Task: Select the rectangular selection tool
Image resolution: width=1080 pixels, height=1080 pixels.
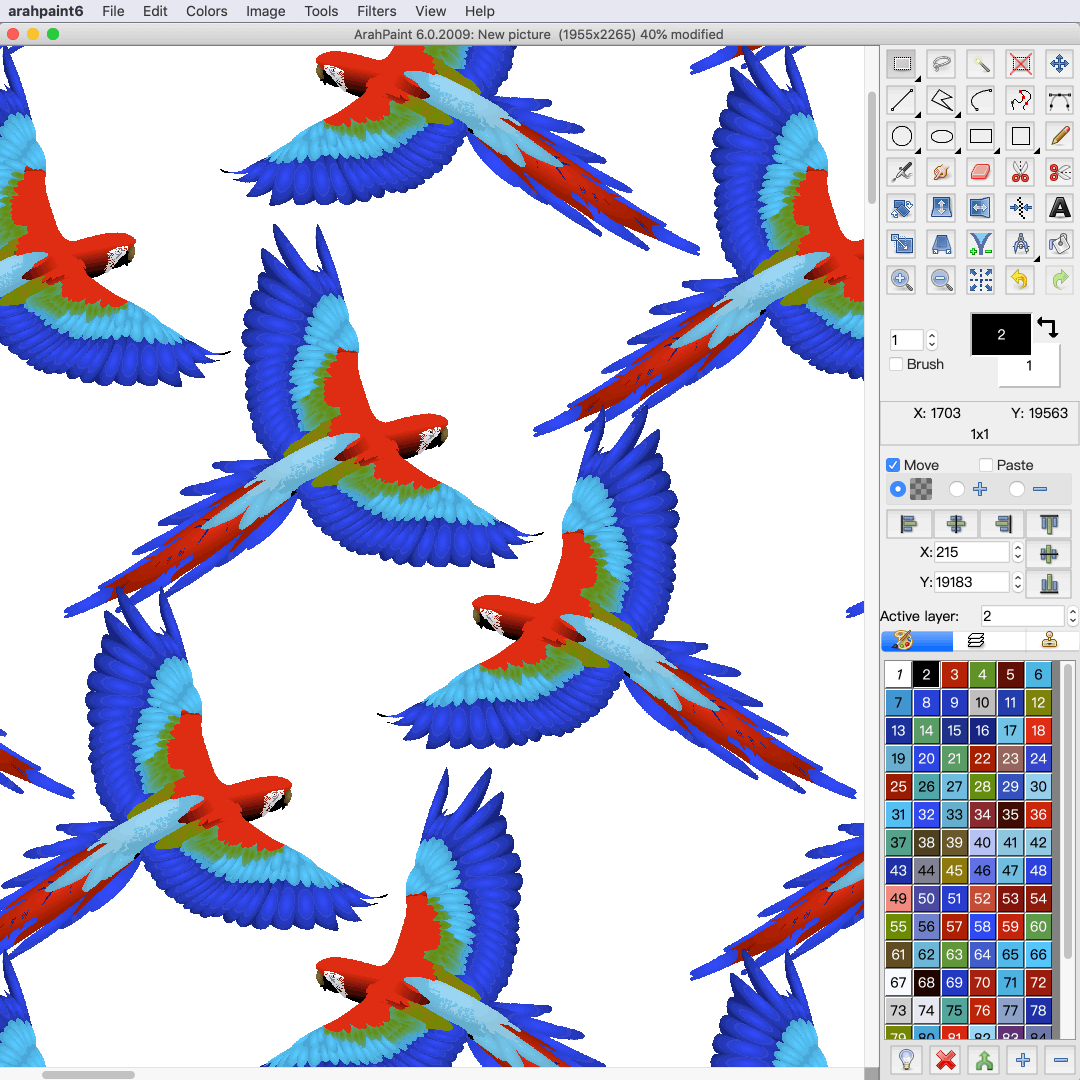Action: (x=902, y=64)
